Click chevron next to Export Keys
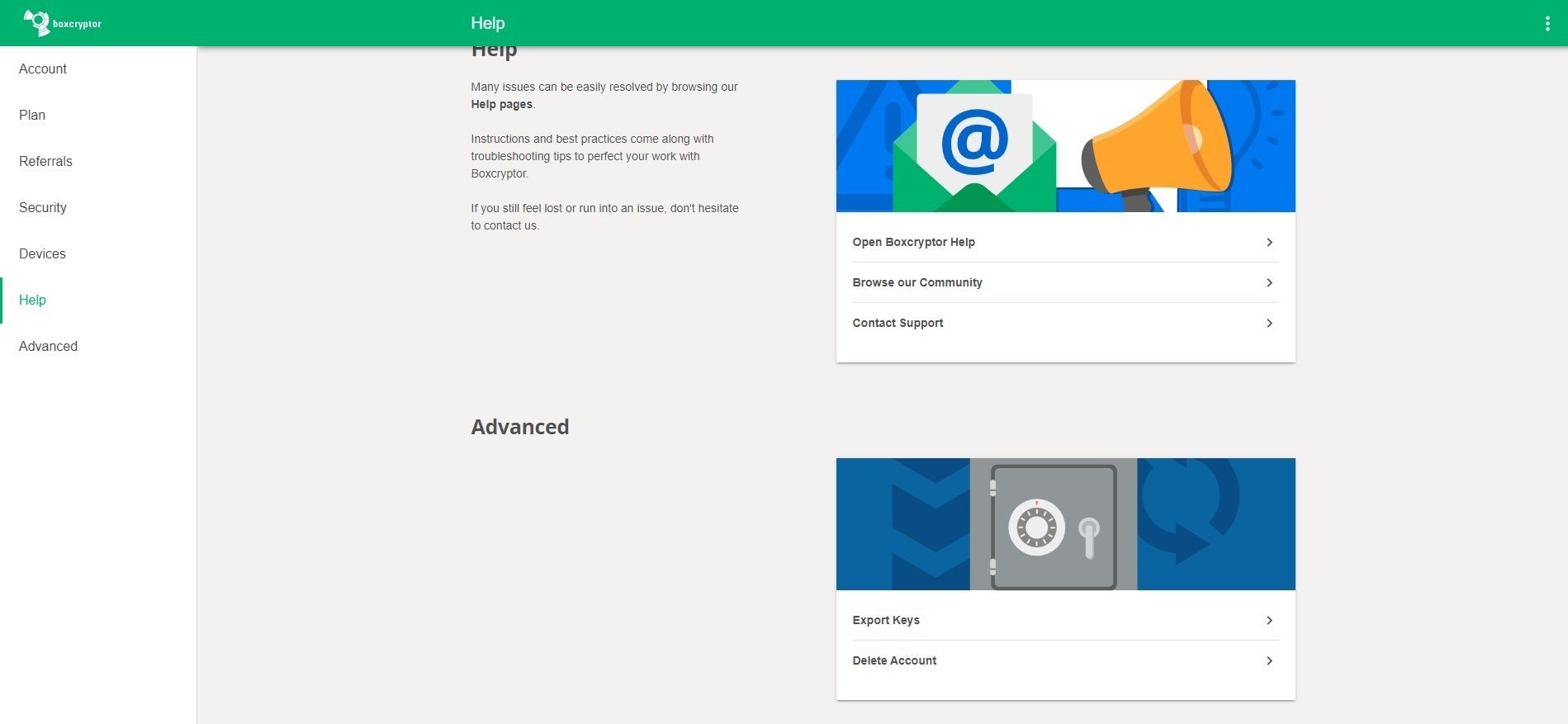This screenshot has height=724, width=1568. [x=1269, y=620]
